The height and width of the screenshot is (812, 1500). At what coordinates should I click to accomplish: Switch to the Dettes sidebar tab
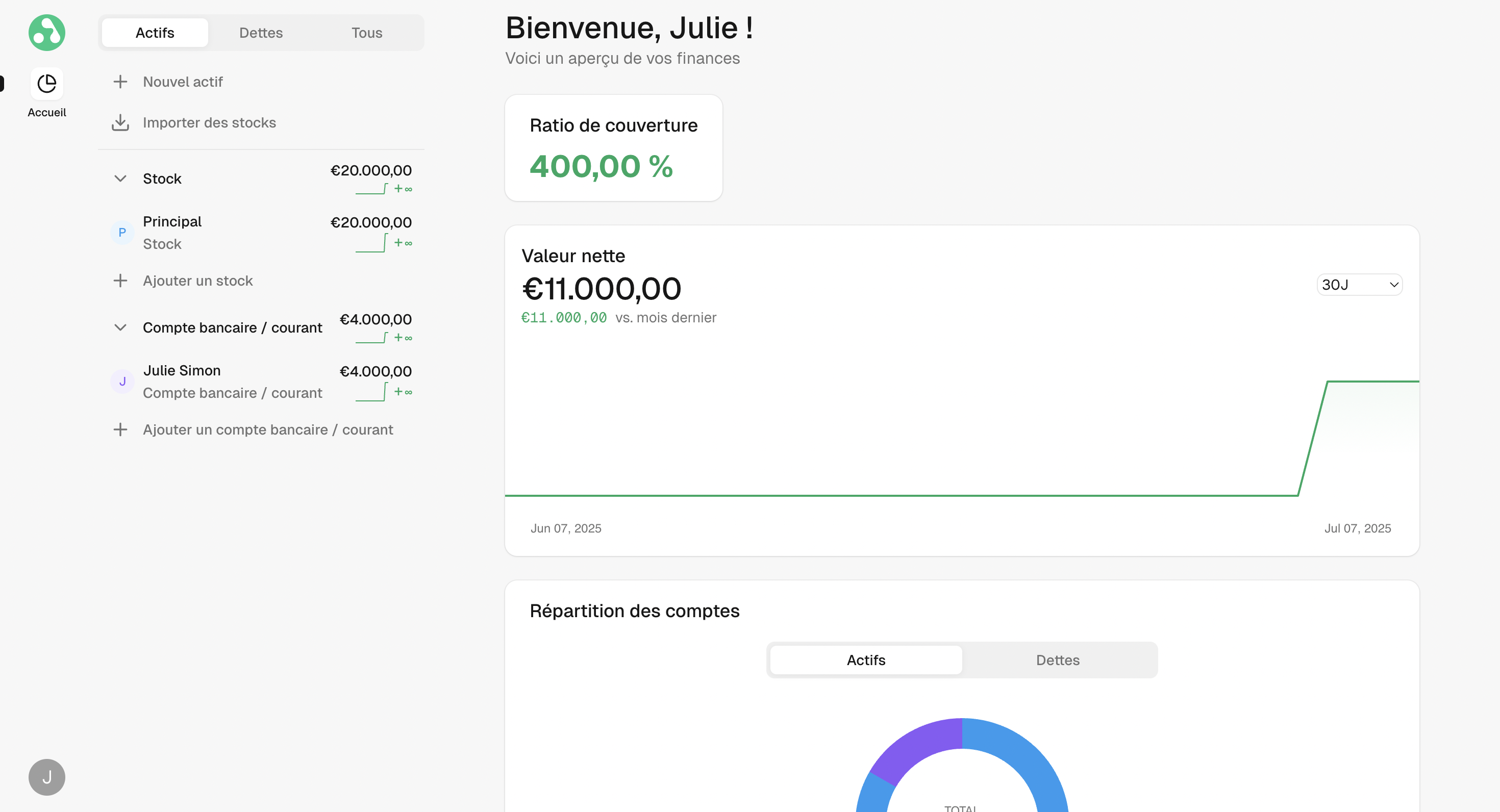pyautogui.click(x=261, y=33)
